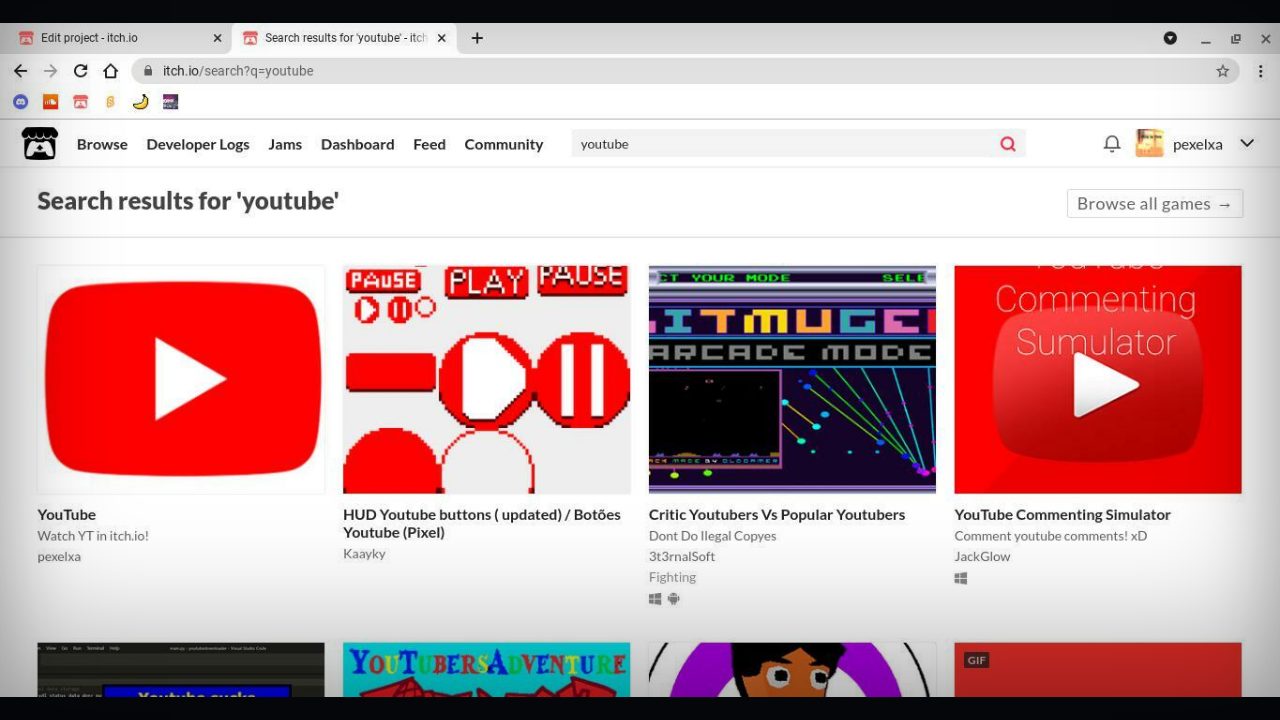Go to Jams
The image size is (1280, 720).
tap(285, 144)
